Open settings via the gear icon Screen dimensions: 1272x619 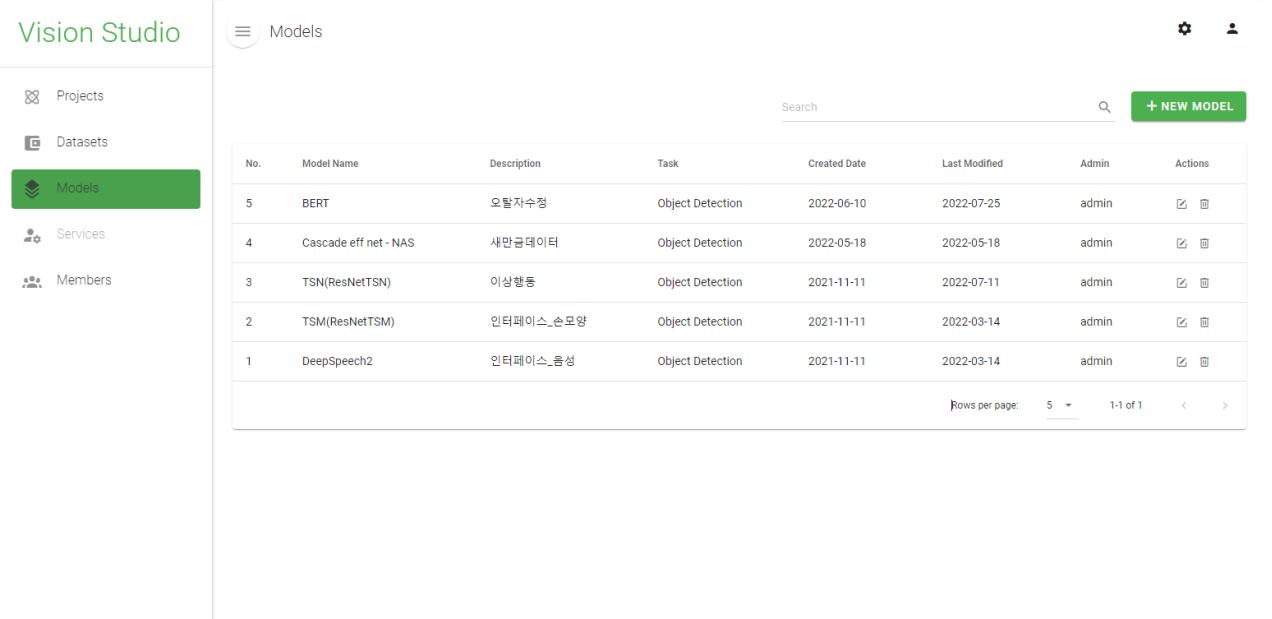point(1184,29)
